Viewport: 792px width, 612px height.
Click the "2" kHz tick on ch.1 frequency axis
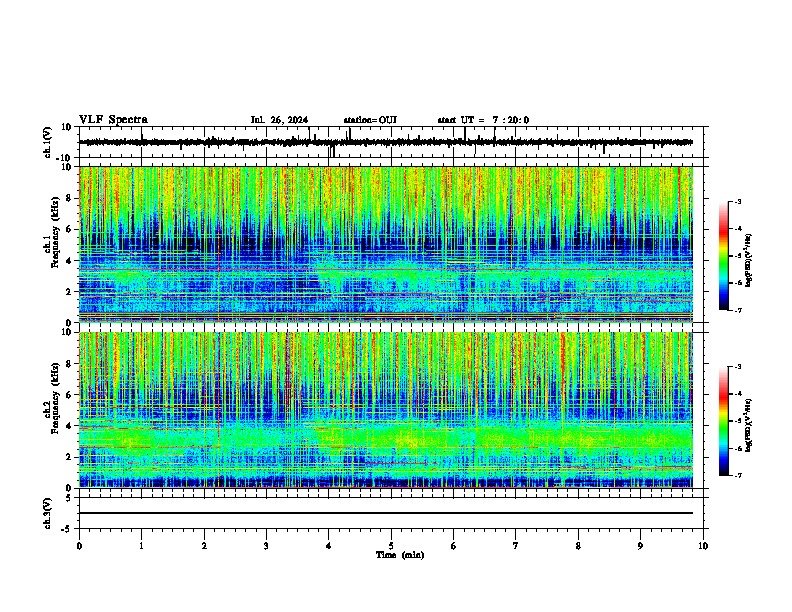click(70, 292)
